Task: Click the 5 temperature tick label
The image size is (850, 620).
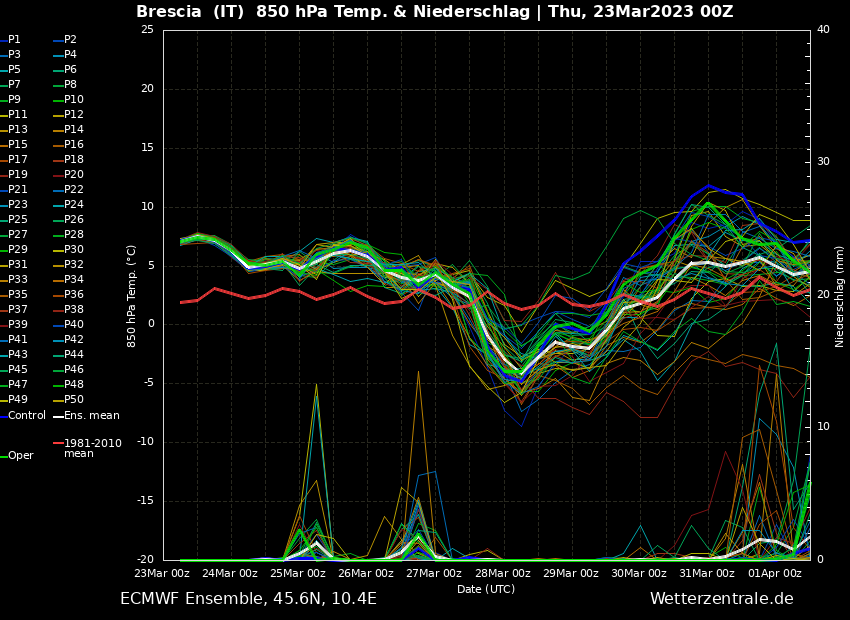Action: [x=151, y=266]
